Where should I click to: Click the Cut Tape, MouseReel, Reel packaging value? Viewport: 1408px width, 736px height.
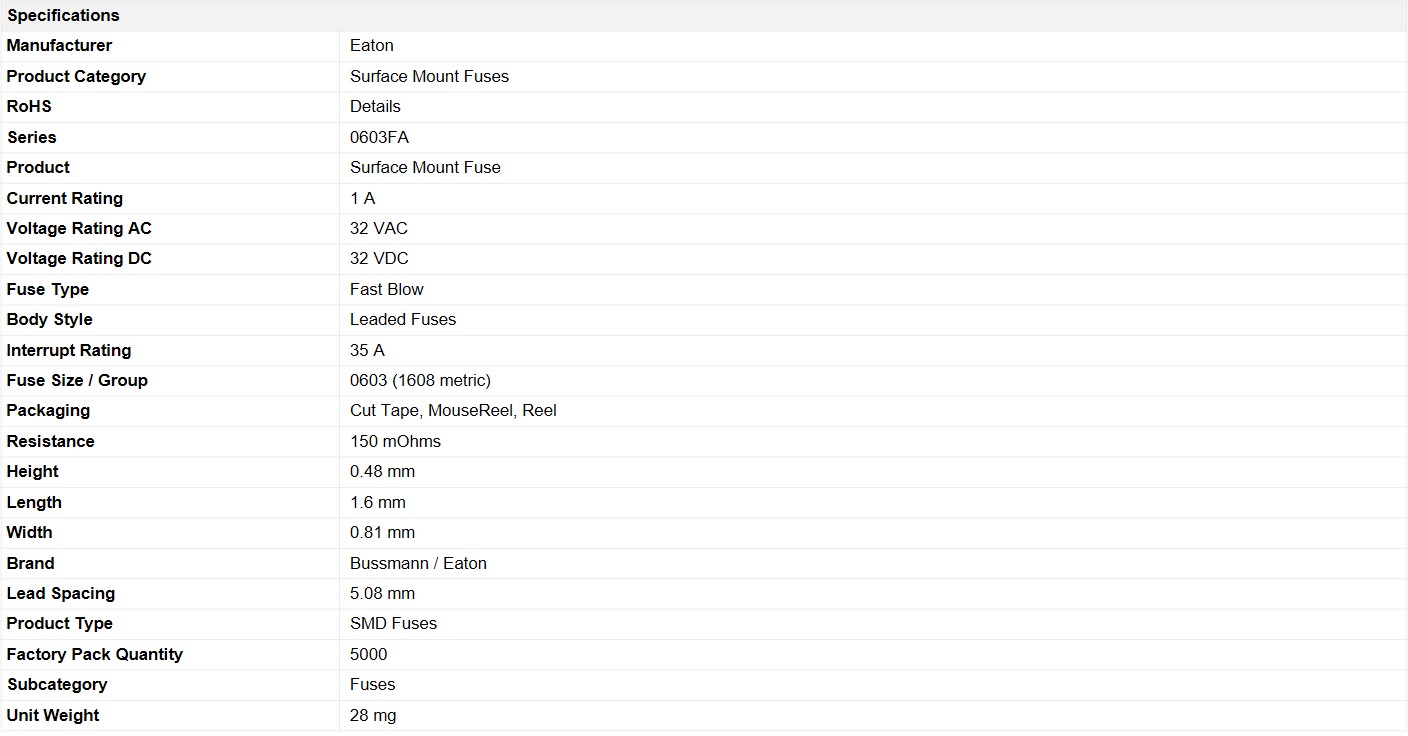[453, 410]
